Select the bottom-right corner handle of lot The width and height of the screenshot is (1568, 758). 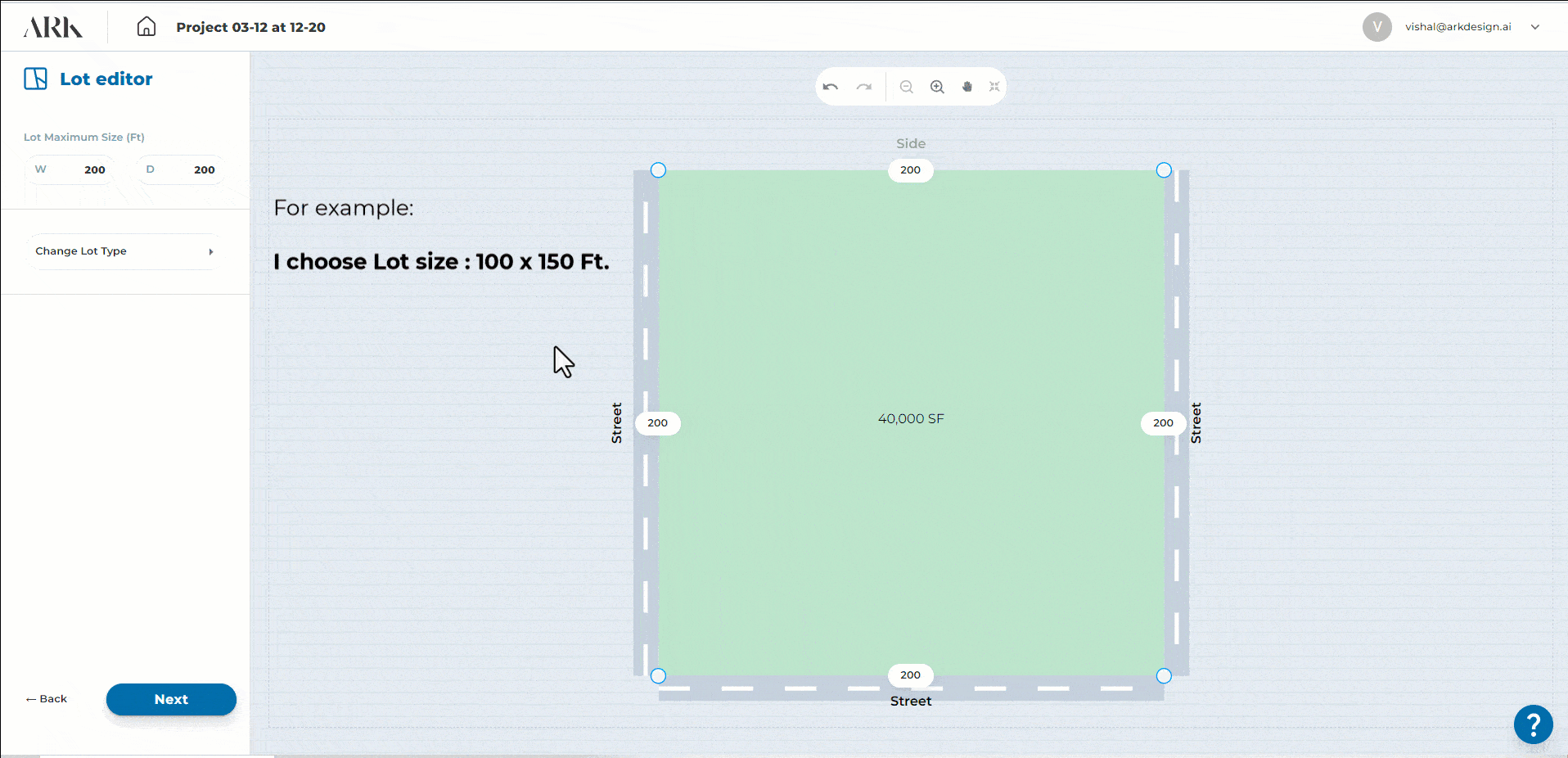point(1164,676)
